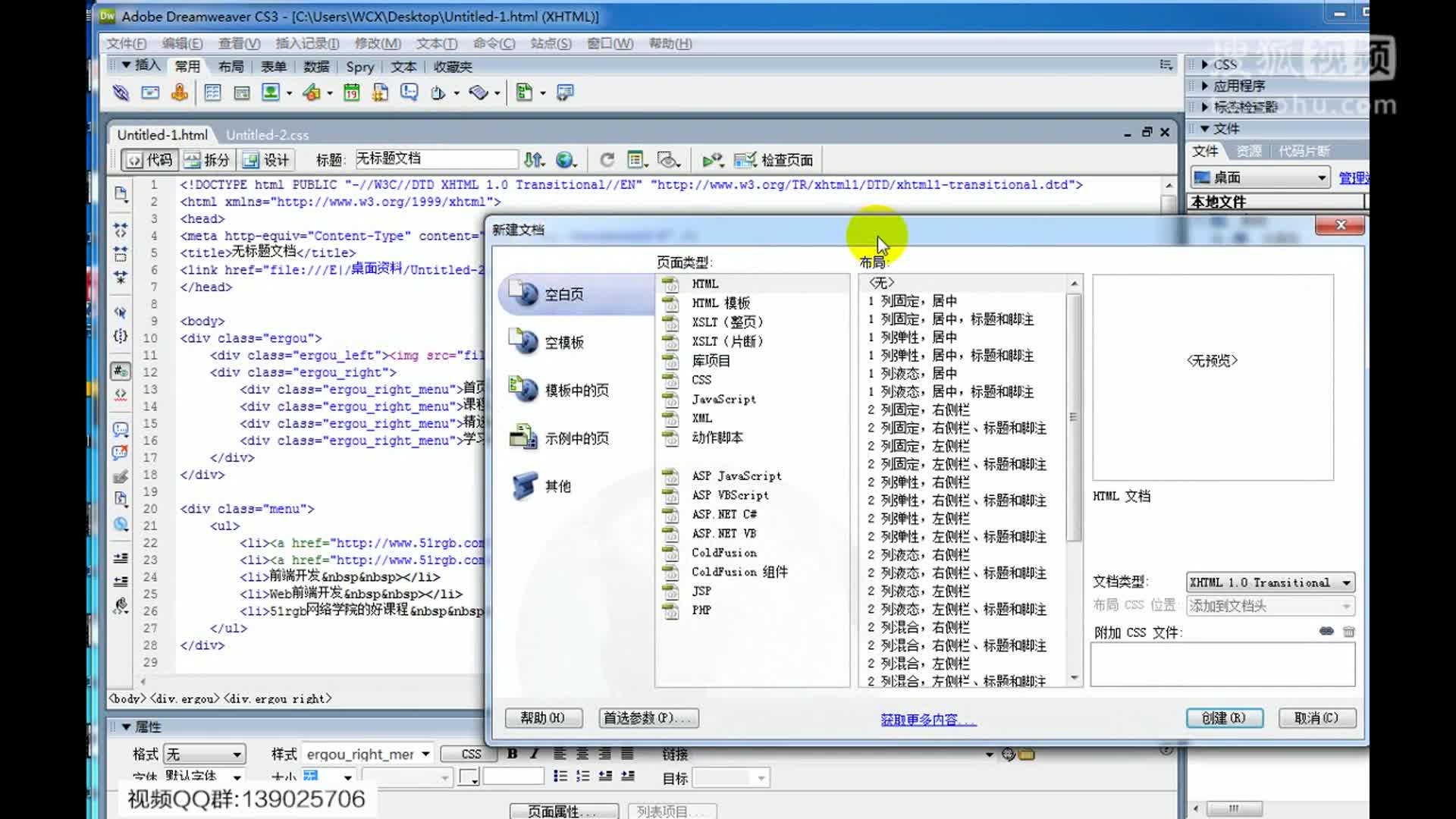Select the Layout (布局) insert tab
This screenshot has height=819, width=1456.
point(231,67)
